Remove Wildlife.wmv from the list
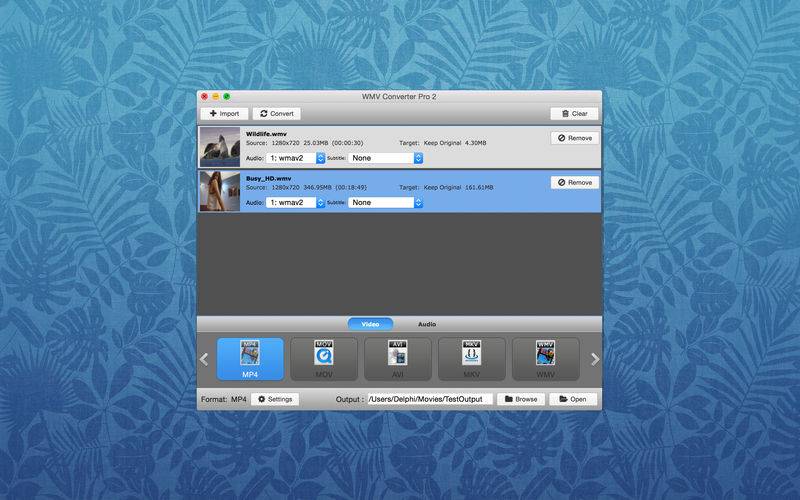The height and width of the screenshot is (500, 800). (574, 138)
